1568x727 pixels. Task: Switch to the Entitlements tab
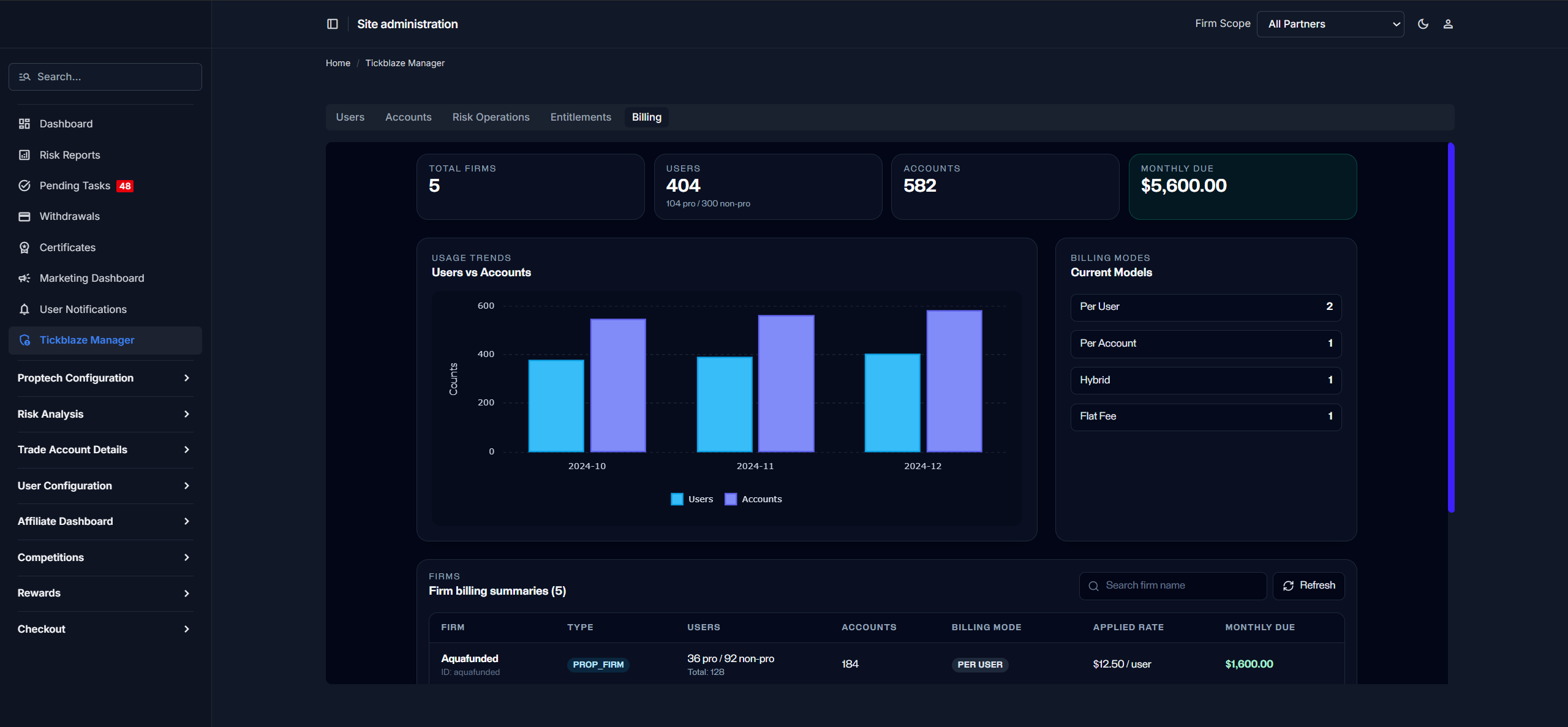point(581,117)
